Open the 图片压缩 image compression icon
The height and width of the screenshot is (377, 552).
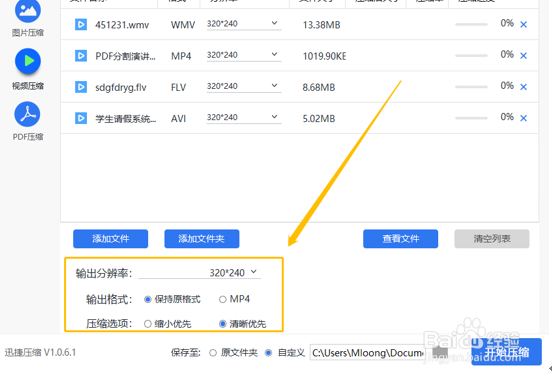click(28, 11)
